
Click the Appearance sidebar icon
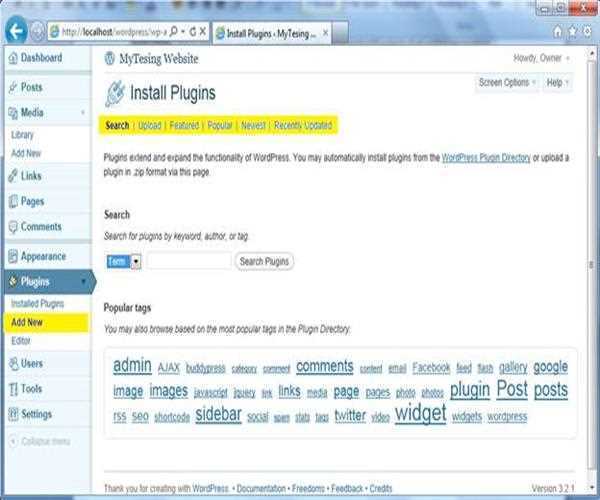[12, 256]
